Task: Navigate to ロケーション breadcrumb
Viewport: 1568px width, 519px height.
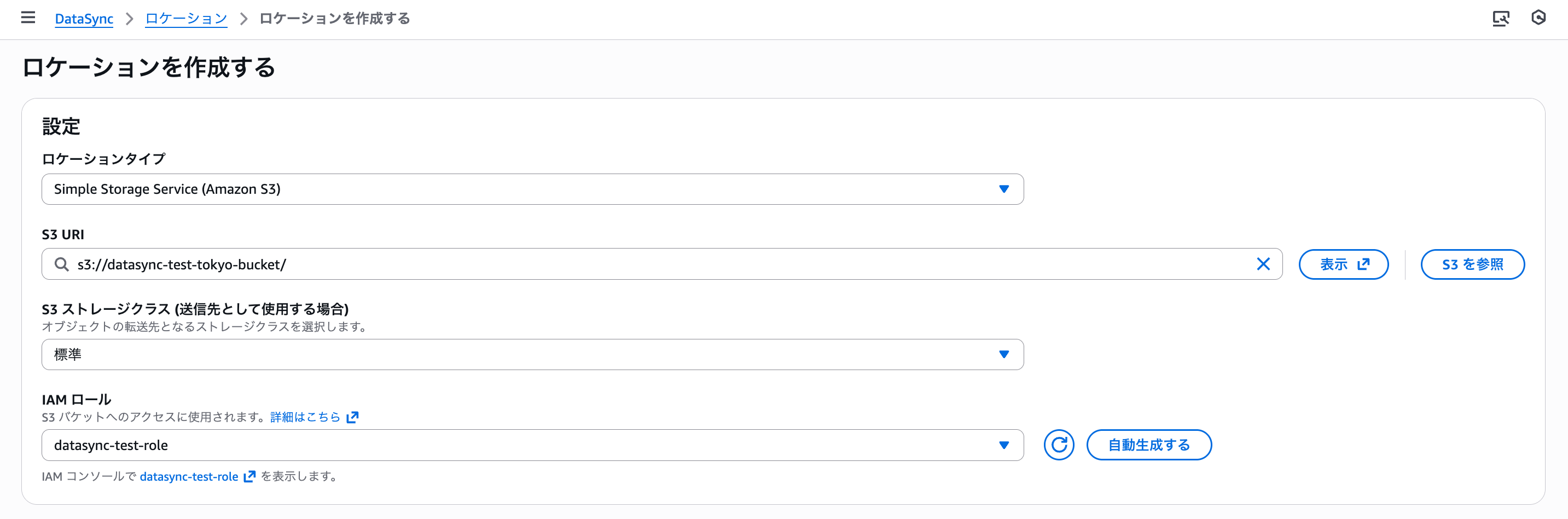Action: click(186, 19)
